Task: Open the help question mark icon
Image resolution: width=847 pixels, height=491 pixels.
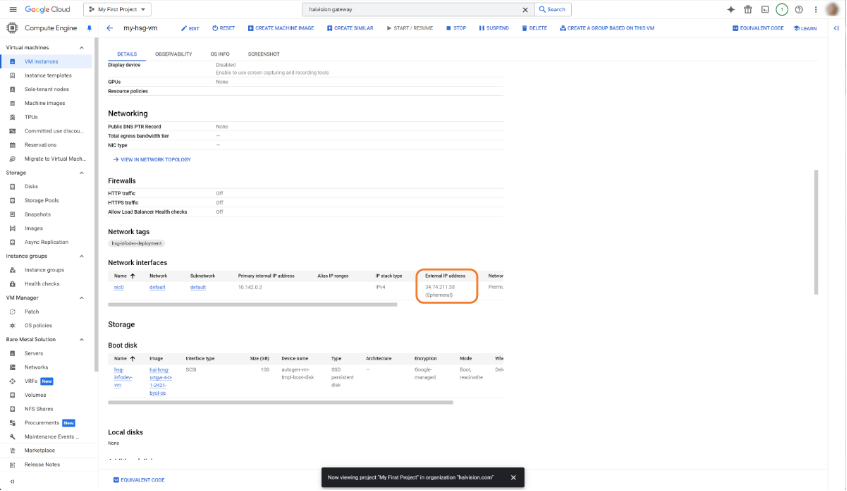Action: pos(799,9)
